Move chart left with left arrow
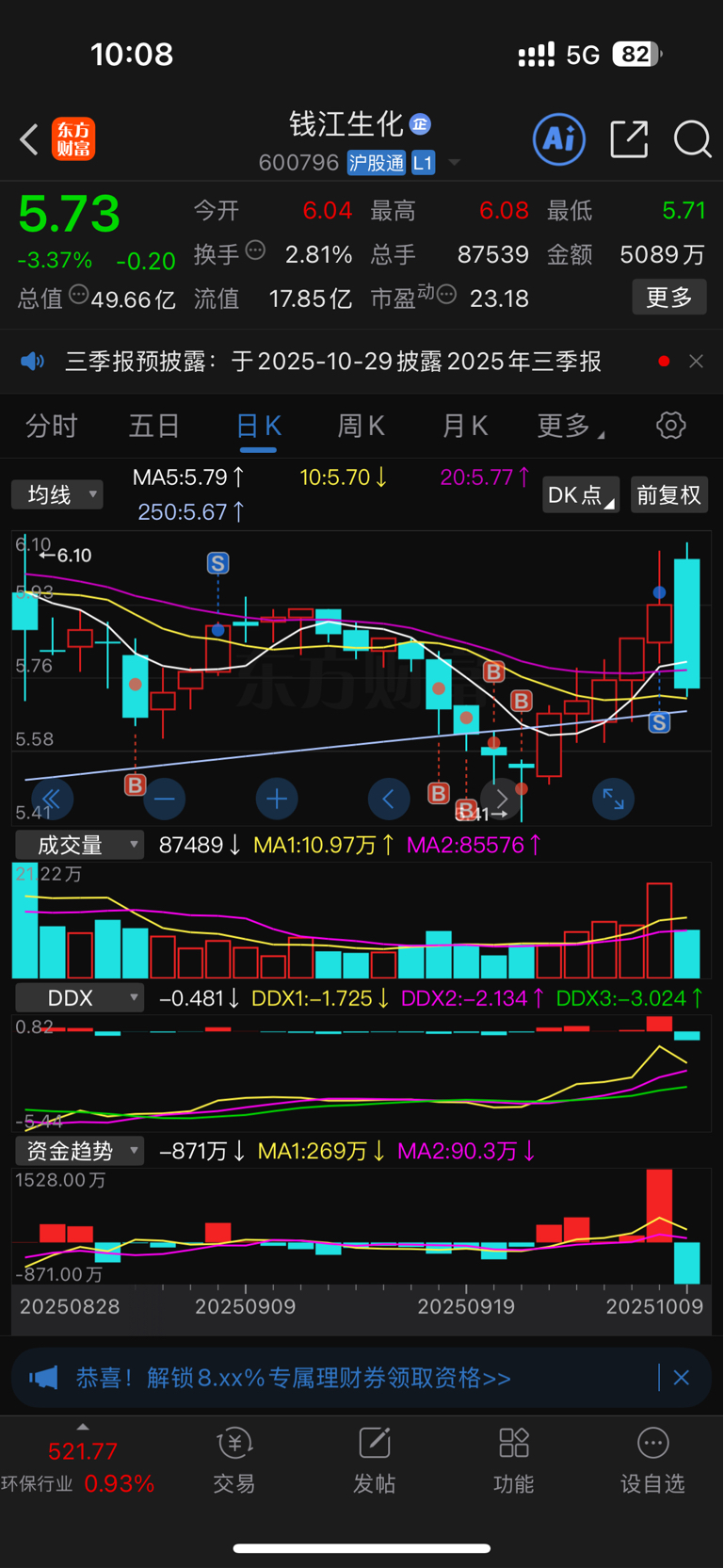 coord(389,800)
